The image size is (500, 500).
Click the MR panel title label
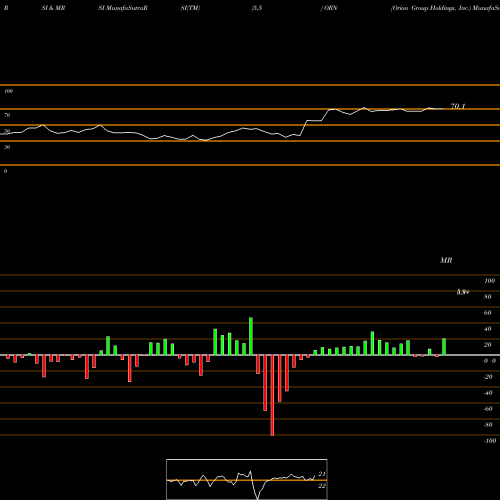[446, 260]
